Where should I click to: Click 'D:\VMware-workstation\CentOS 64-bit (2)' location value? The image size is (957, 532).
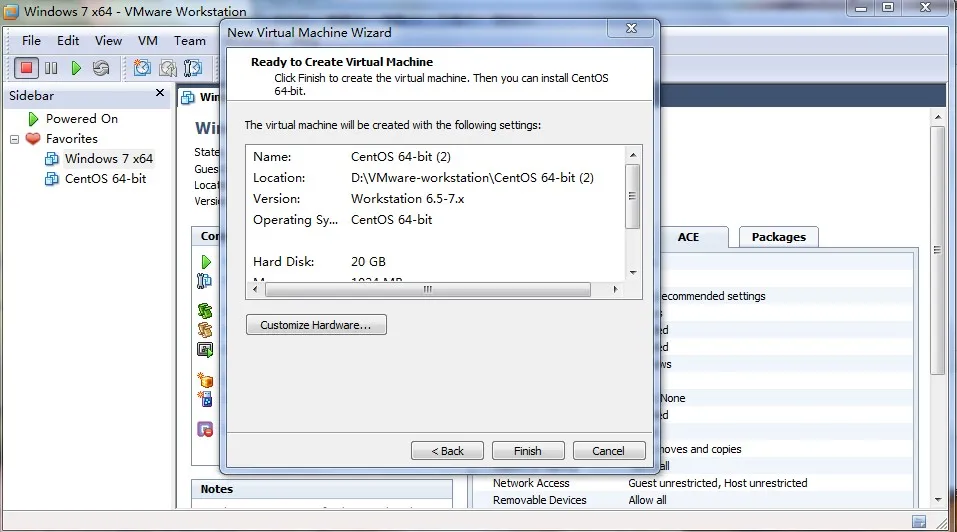pos(472,178)
